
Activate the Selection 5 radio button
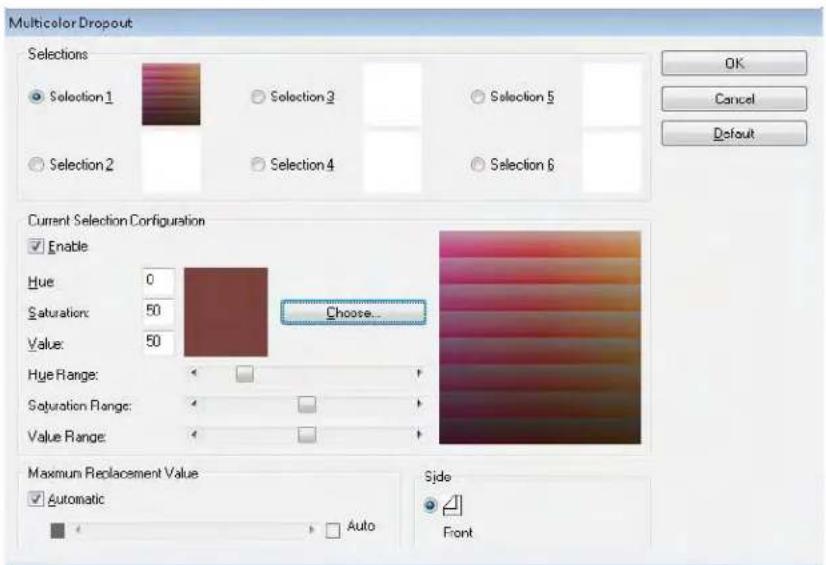tap(477, 97)
